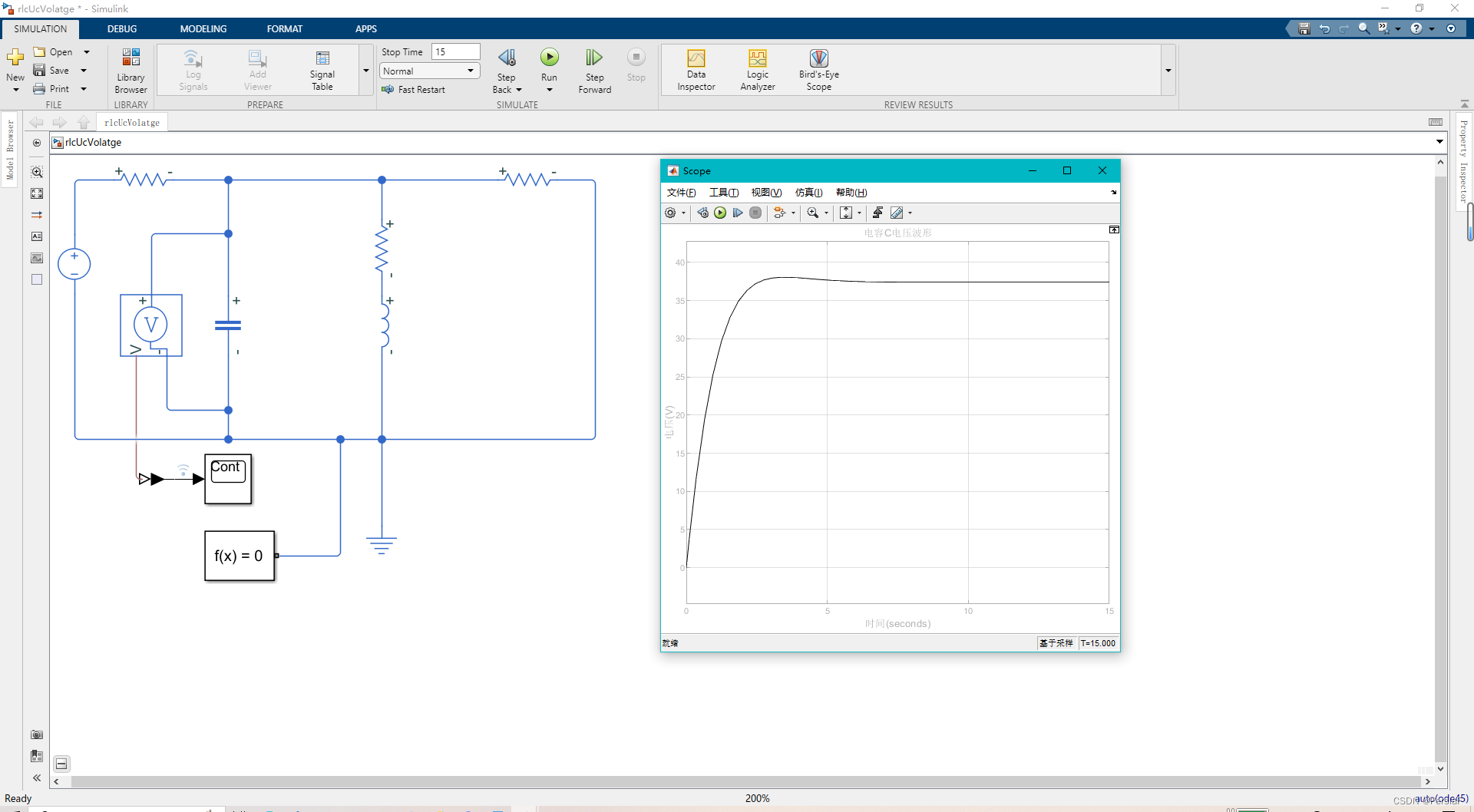Open the model path dropdown arrow
Image resolution: width=1474 pixels, height=812 pixels.
[1439, 142]
